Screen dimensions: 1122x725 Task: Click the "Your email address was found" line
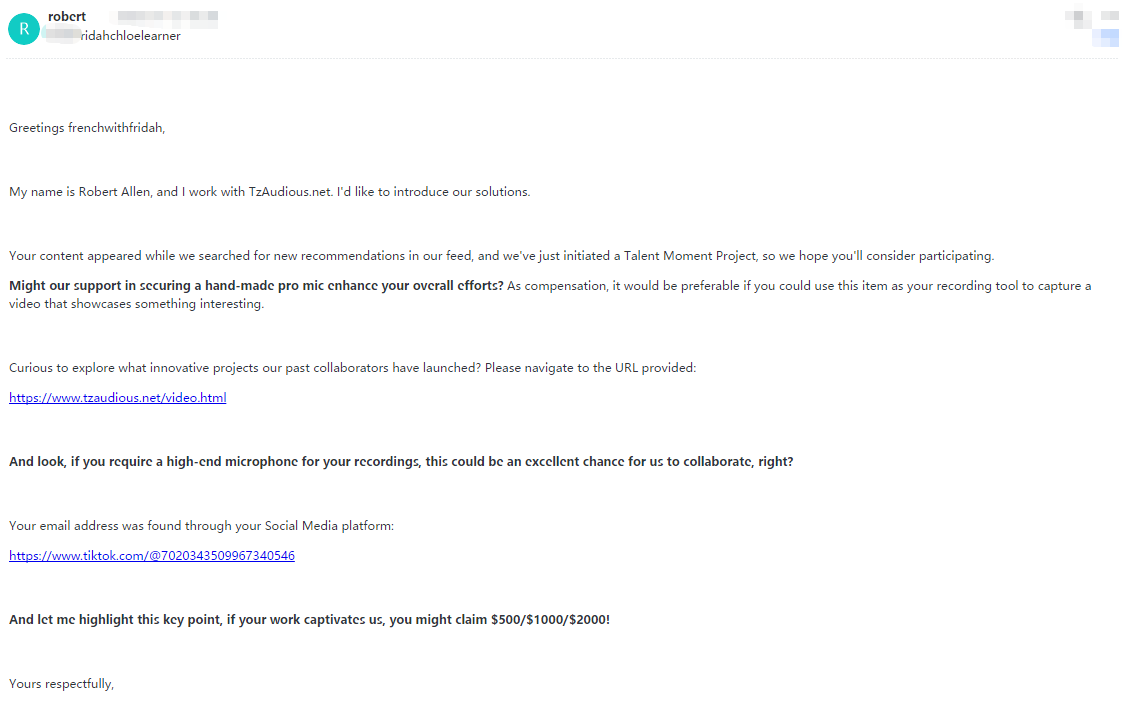click(202, 526)
